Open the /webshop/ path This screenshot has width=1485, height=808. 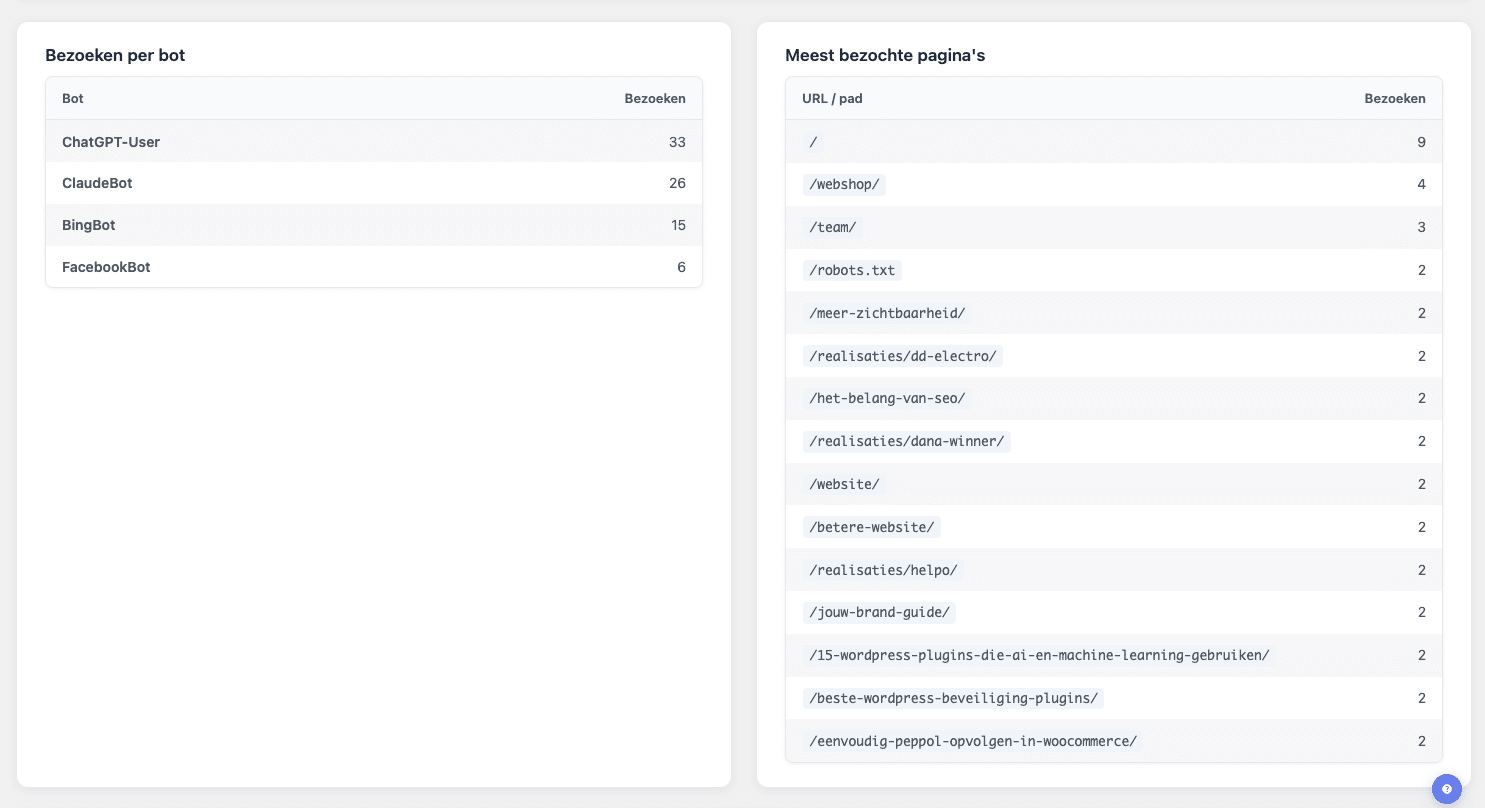click(844, 185)
